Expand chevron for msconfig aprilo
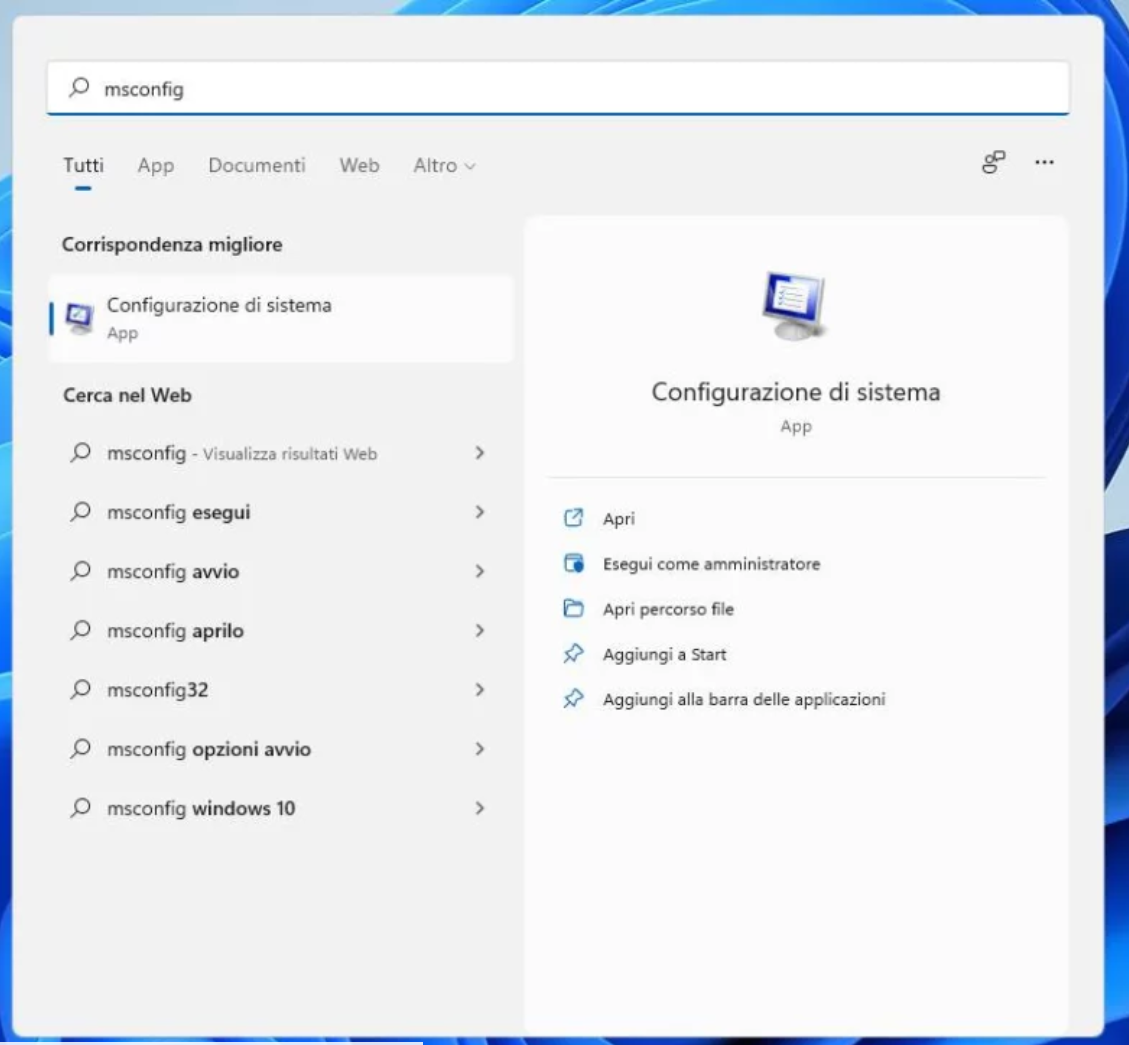The height and width of the screenshot is (1045, 1129). (x=480, y=631)
